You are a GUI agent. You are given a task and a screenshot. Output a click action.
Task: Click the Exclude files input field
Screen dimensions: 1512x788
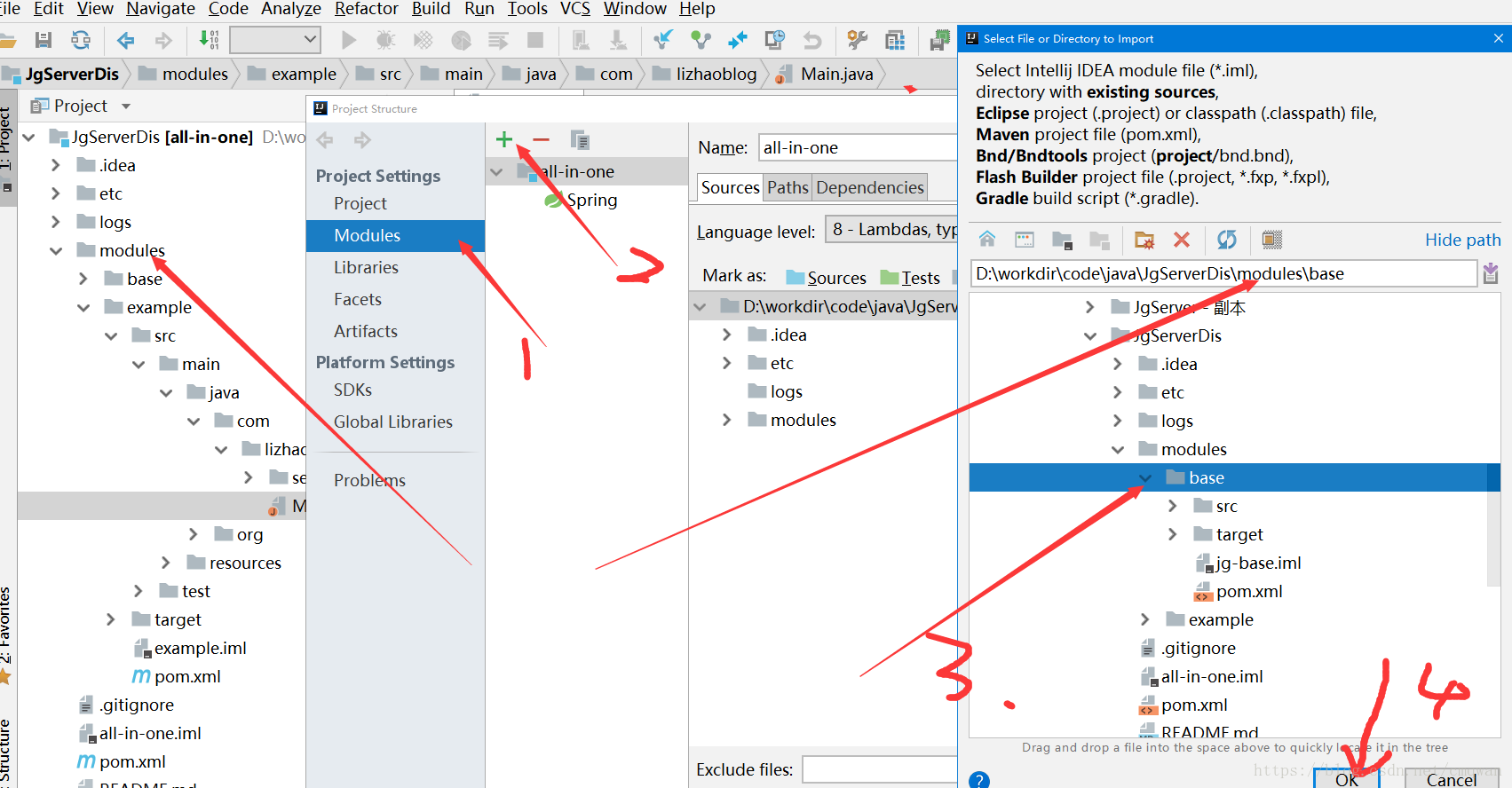(x=879, y=769)
